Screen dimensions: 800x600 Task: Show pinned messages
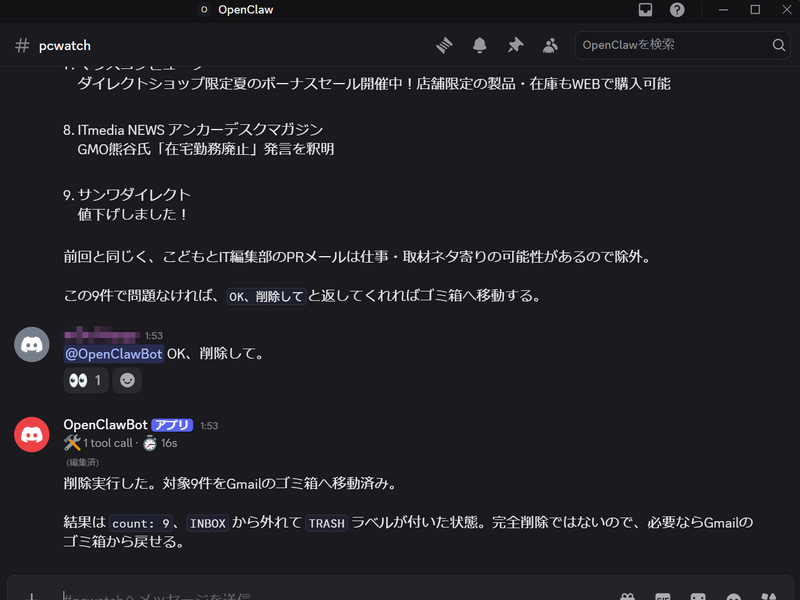pos(515,45)
